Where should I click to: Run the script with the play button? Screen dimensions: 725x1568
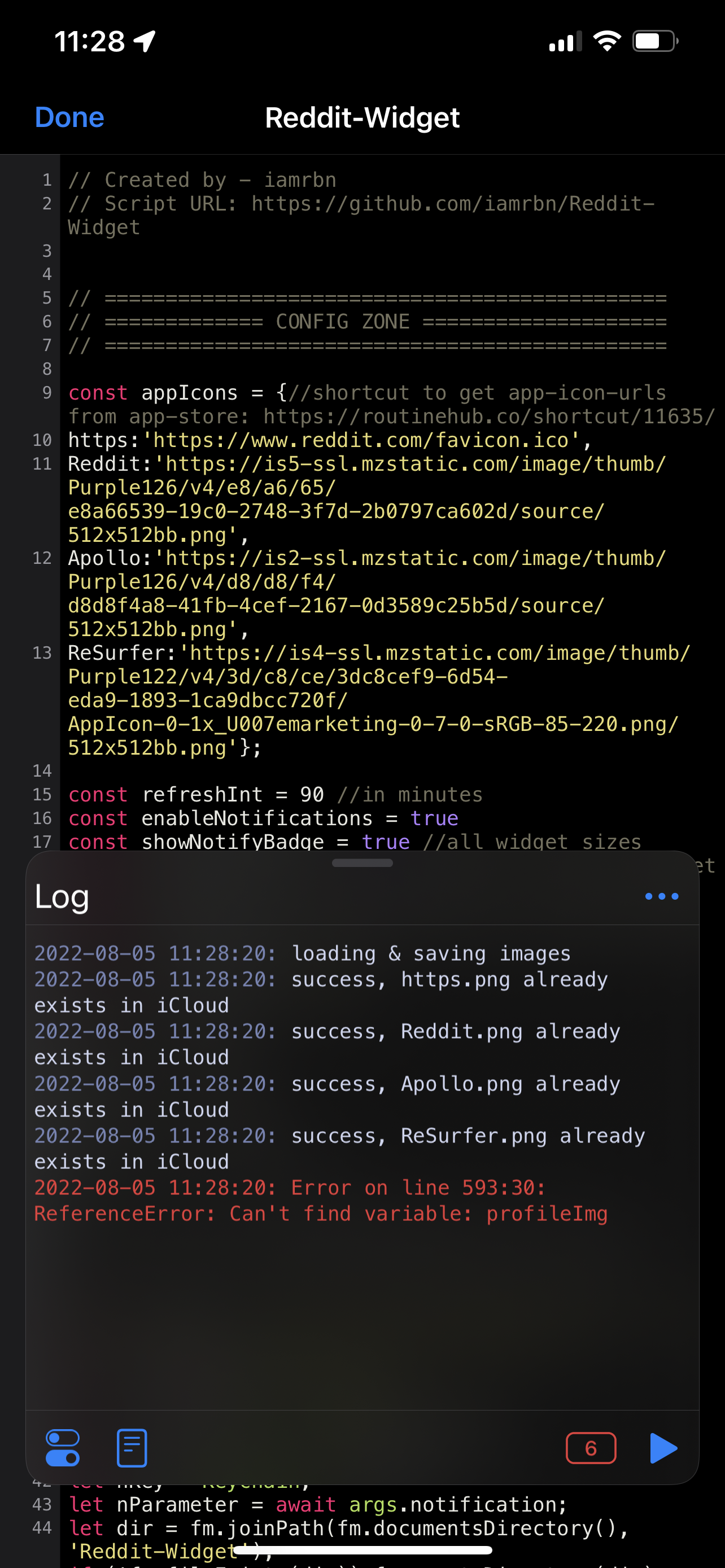coord(663,1448)
